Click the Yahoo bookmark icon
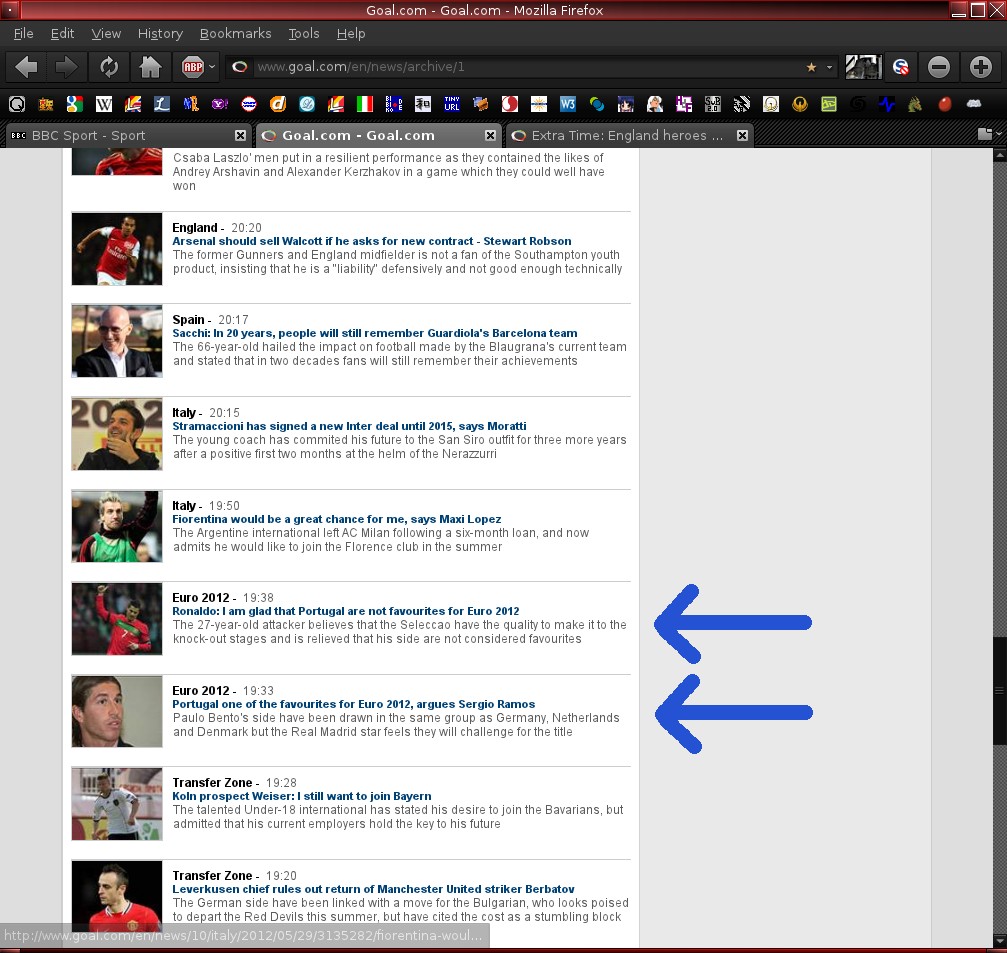The height and width of the screenshot is (953, 1007). coord(219,104)
